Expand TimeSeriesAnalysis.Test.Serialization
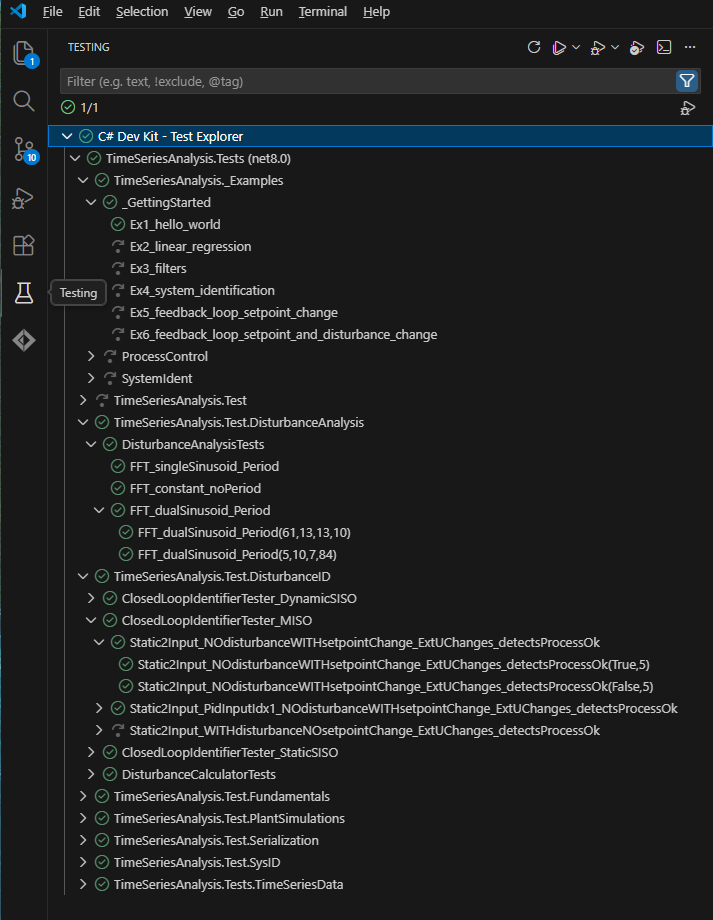 [83, 841]
